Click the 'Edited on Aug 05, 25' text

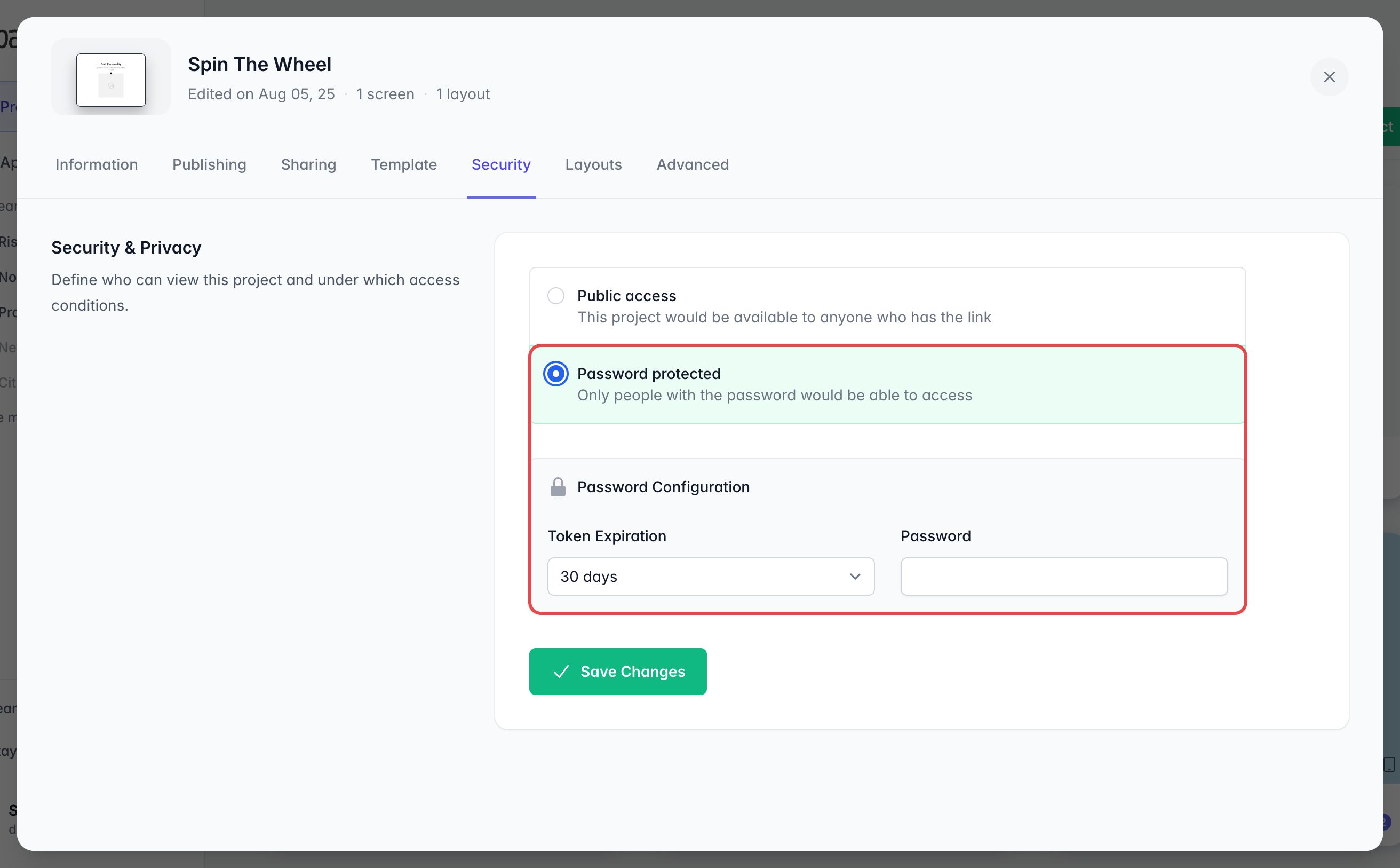(x=261, y=94)
